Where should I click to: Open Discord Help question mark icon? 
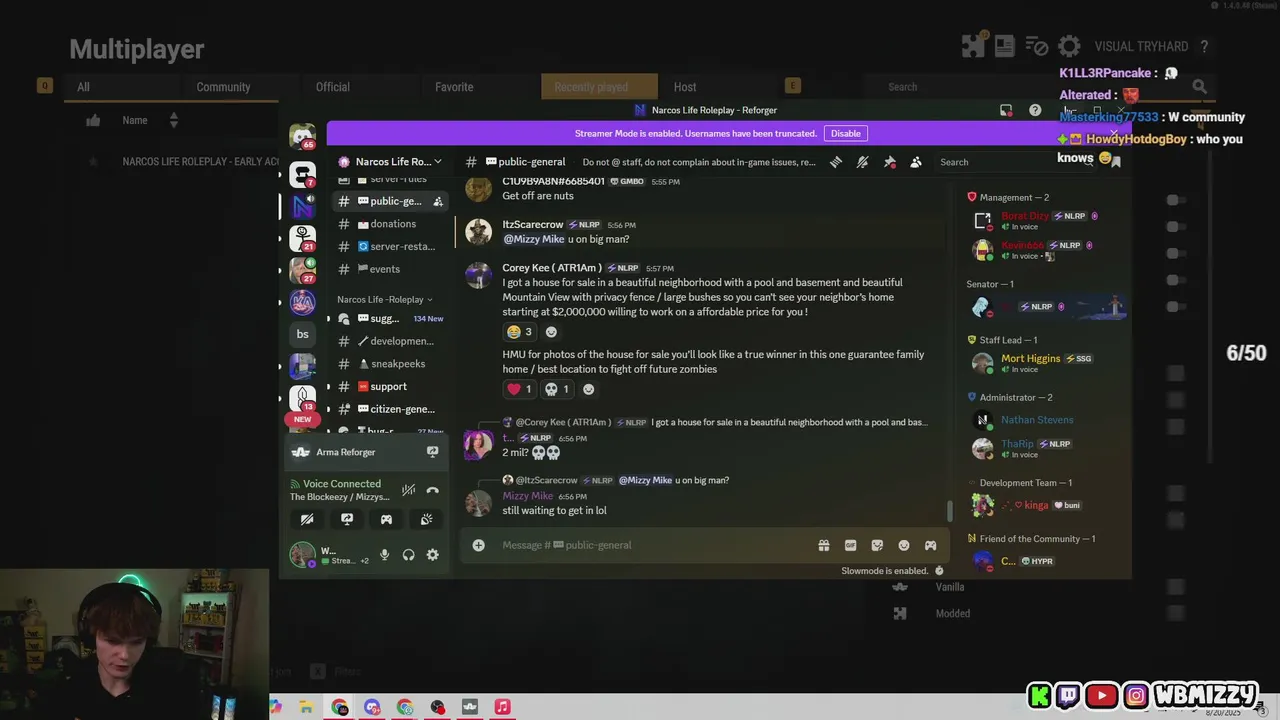point(1035,110)
